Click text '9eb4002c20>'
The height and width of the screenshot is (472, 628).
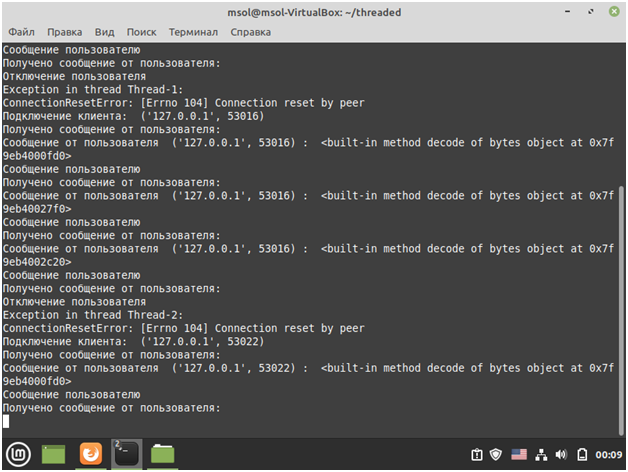pyautogui.click(x=37, y=262)
